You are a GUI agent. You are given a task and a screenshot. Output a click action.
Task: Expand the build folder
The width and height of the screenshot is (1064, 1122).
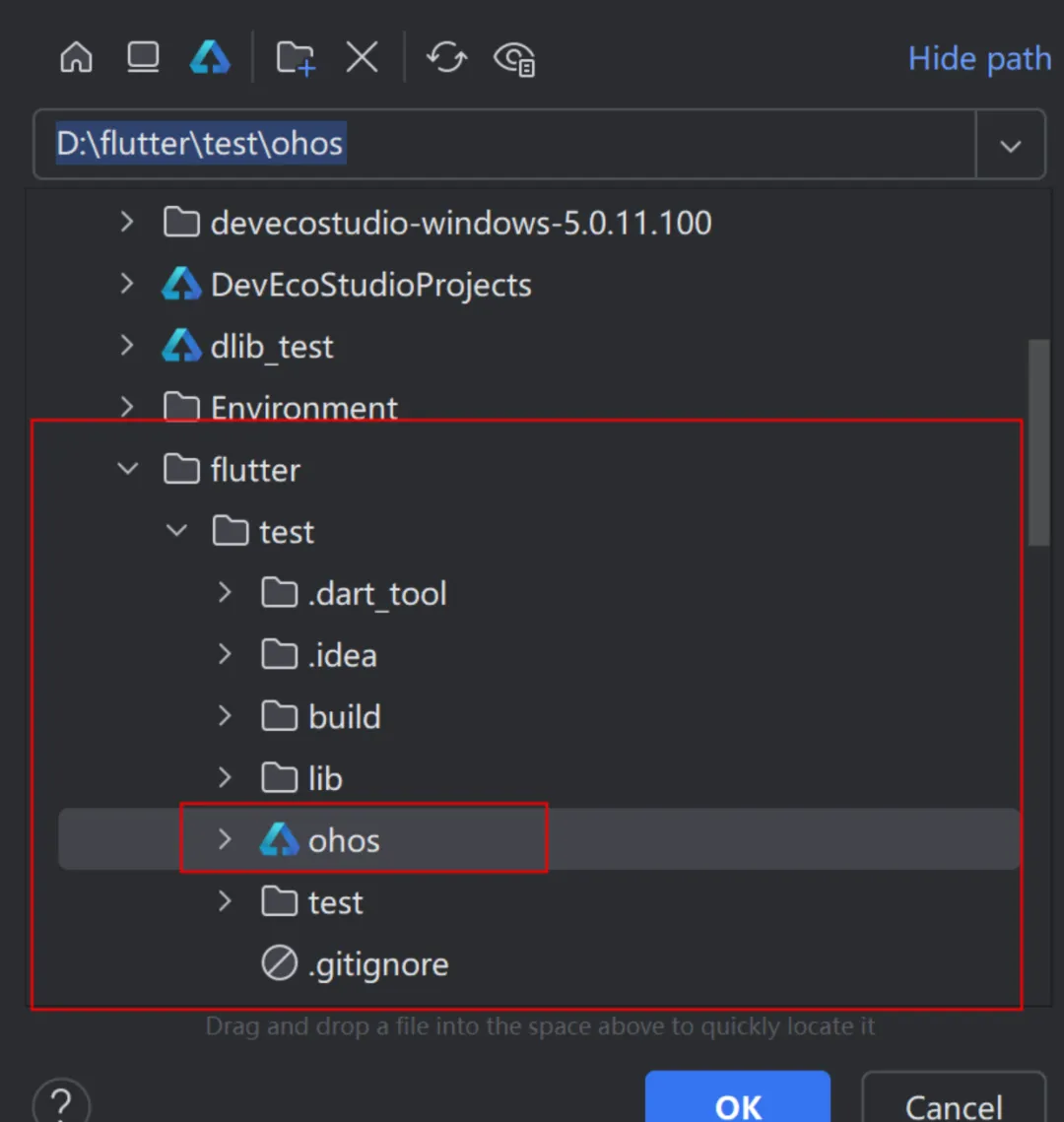pos(225,715)
